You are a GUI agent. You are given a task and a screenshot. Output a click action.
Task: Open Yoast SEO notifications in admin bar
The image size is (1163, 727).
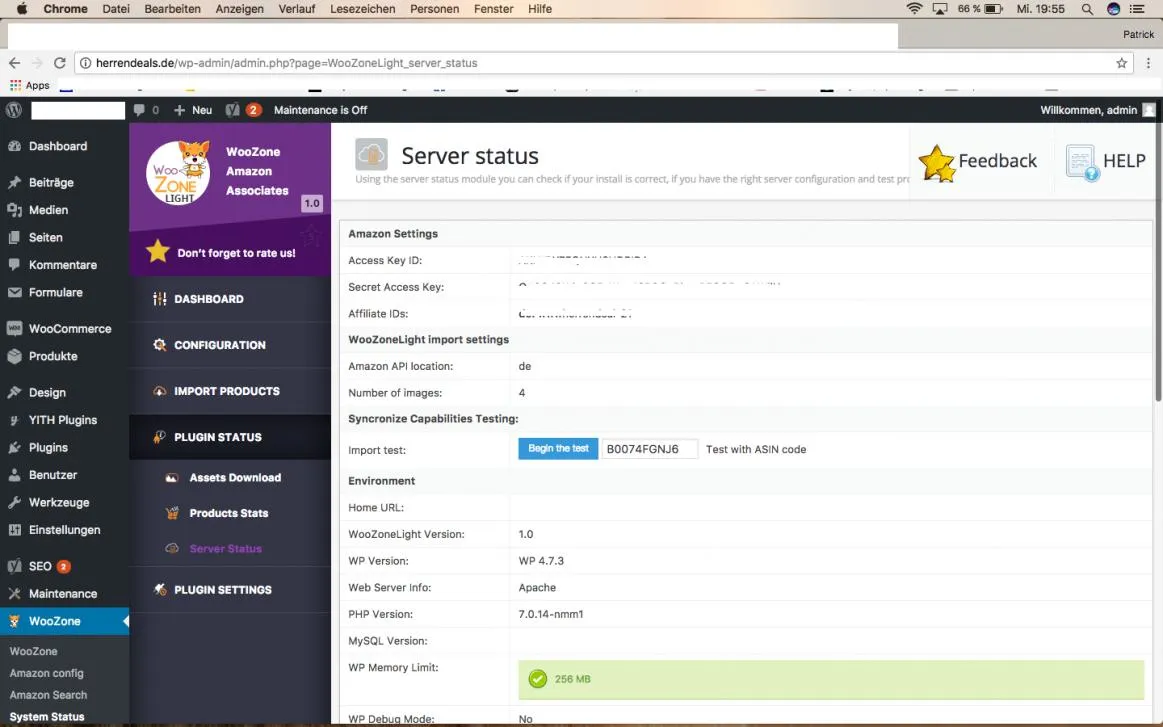tap(243, 110)
